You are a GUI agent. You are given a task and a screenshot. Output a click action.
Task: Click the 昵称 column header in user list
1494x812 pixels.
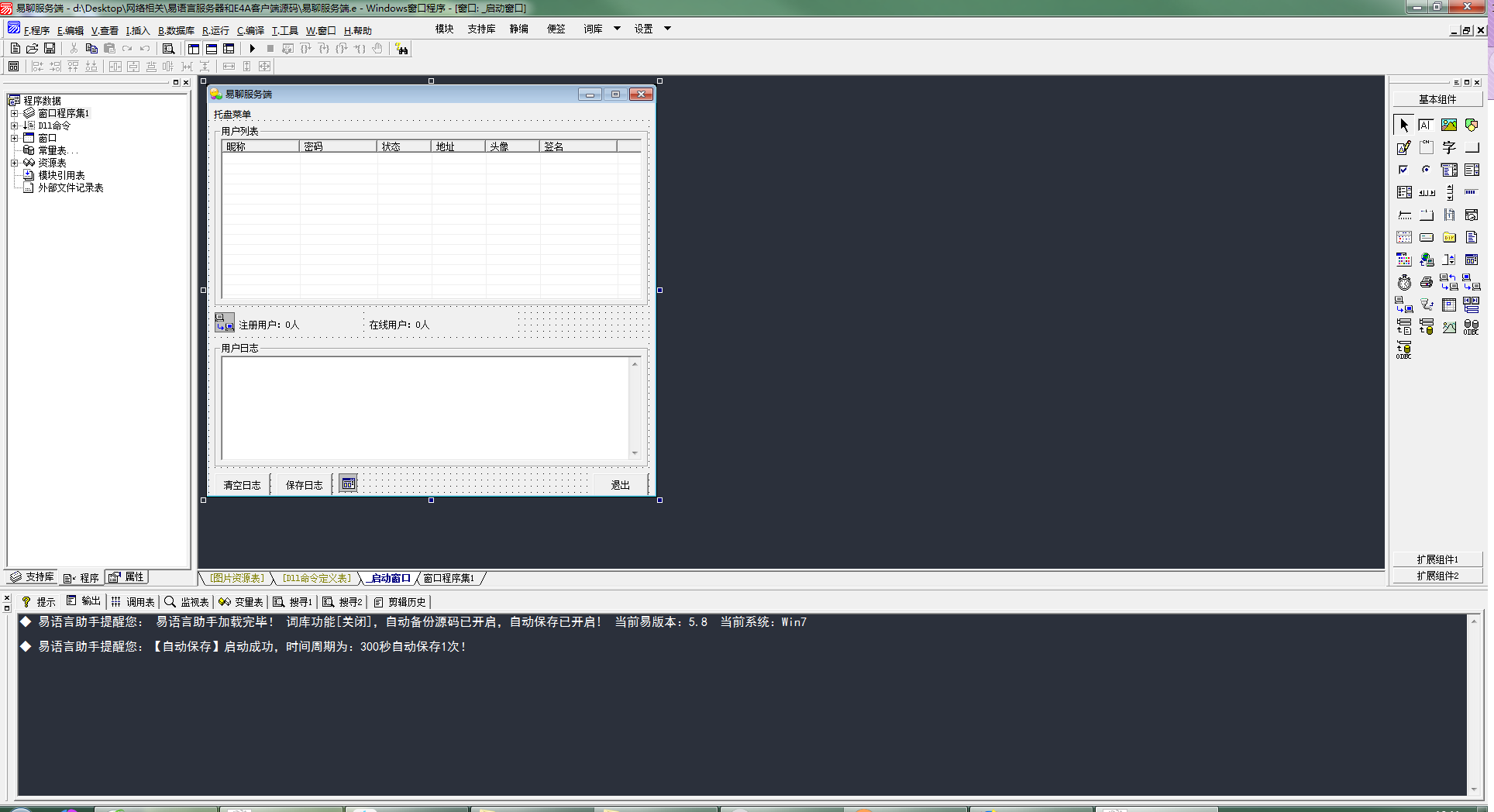(x=260, y=146)
